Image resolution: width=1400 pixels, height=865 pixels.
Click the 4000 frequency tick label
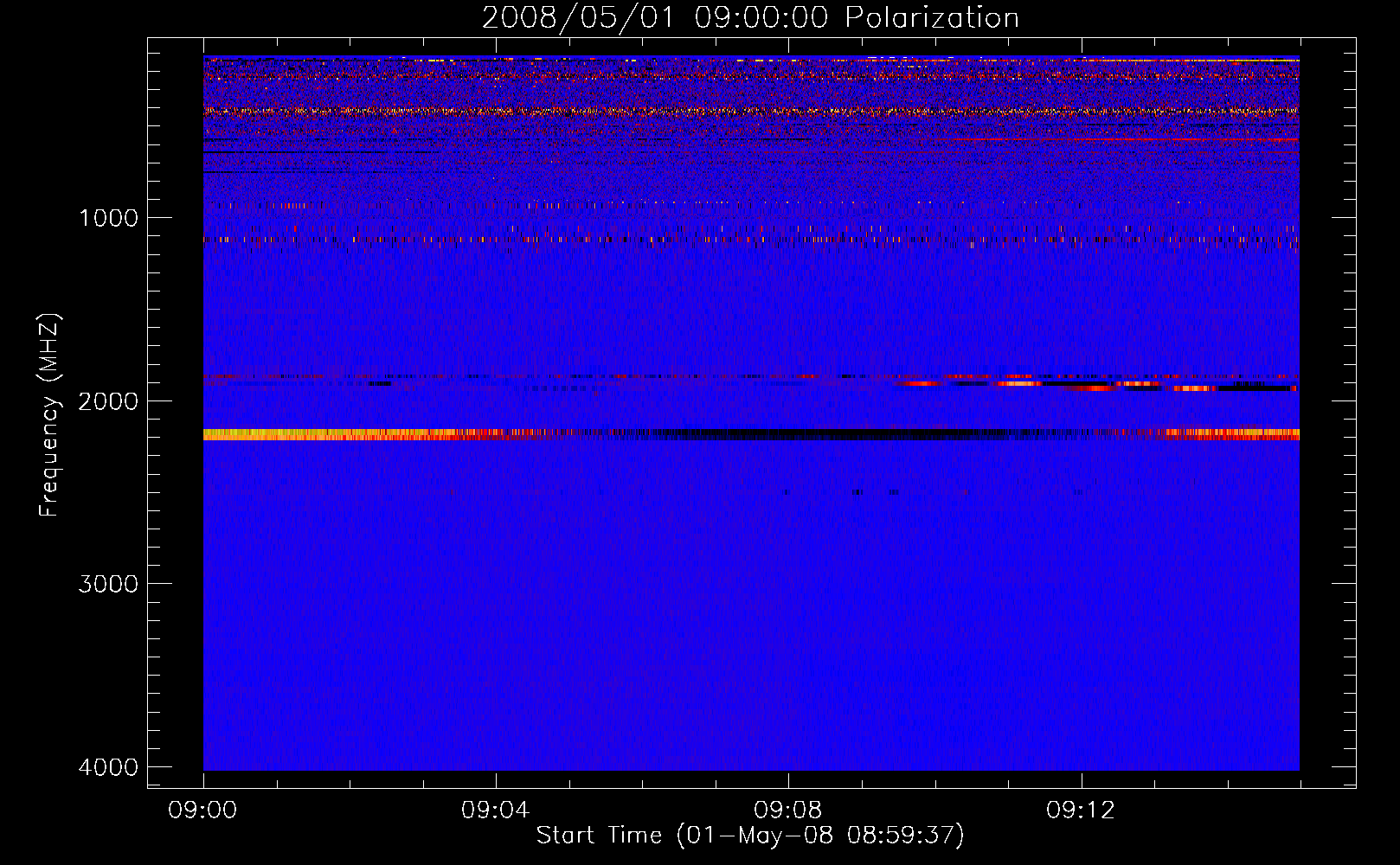click(108, 767)
